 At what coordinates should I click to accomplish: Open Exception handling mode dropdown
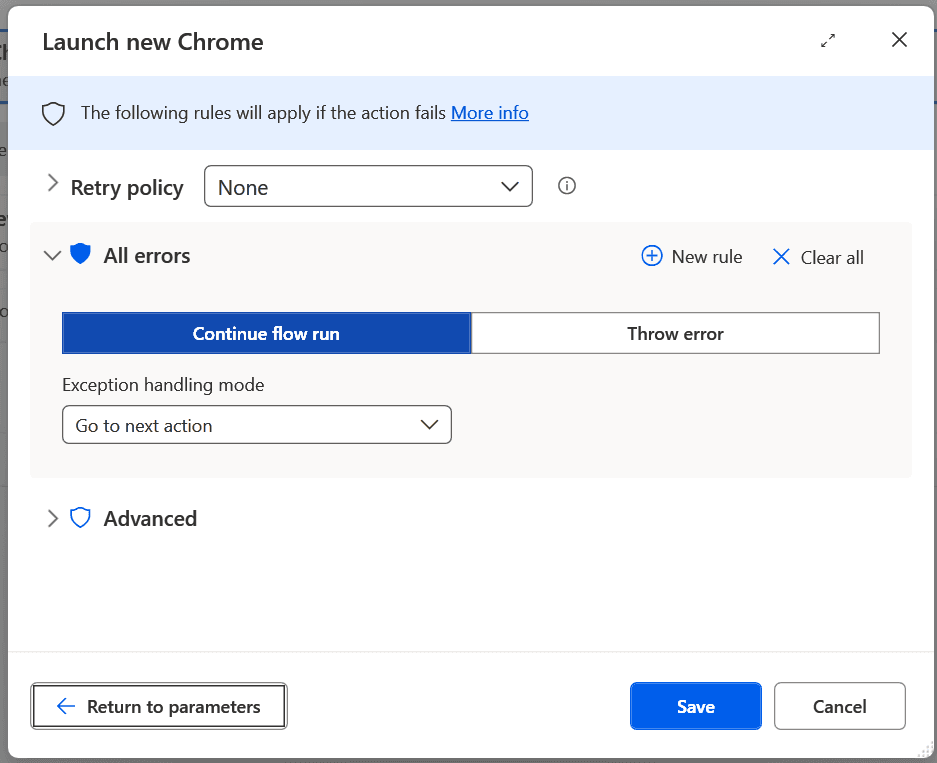pyautogui.click(x=257, y=425)
